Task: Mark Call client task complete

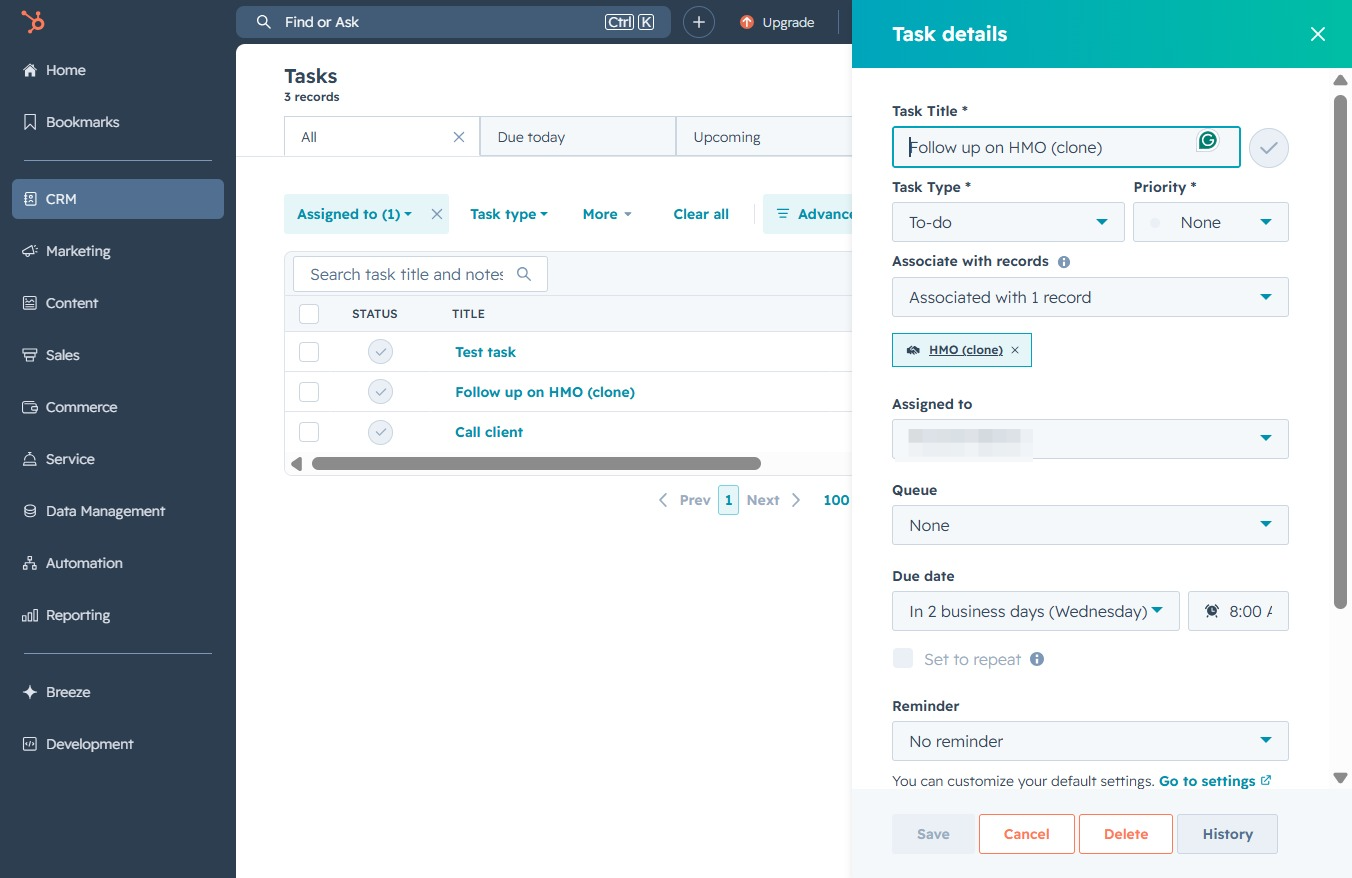Action: pos(380,432)
